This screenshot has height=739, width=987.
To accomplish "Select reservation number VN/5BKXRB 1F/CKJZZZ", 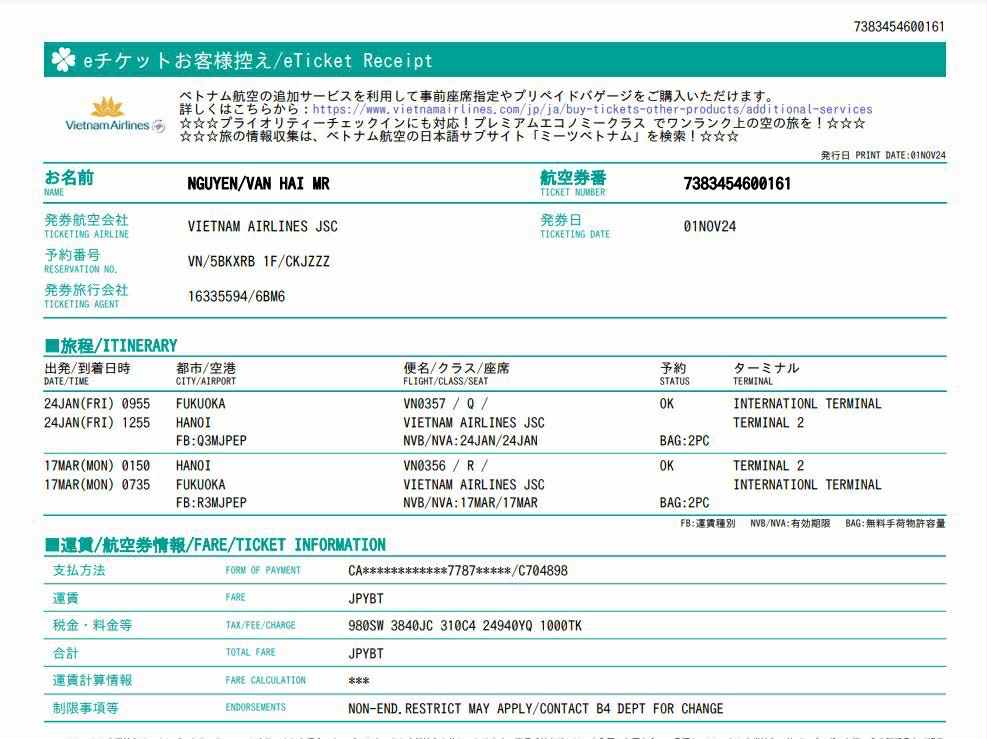I will coord(258,261).
